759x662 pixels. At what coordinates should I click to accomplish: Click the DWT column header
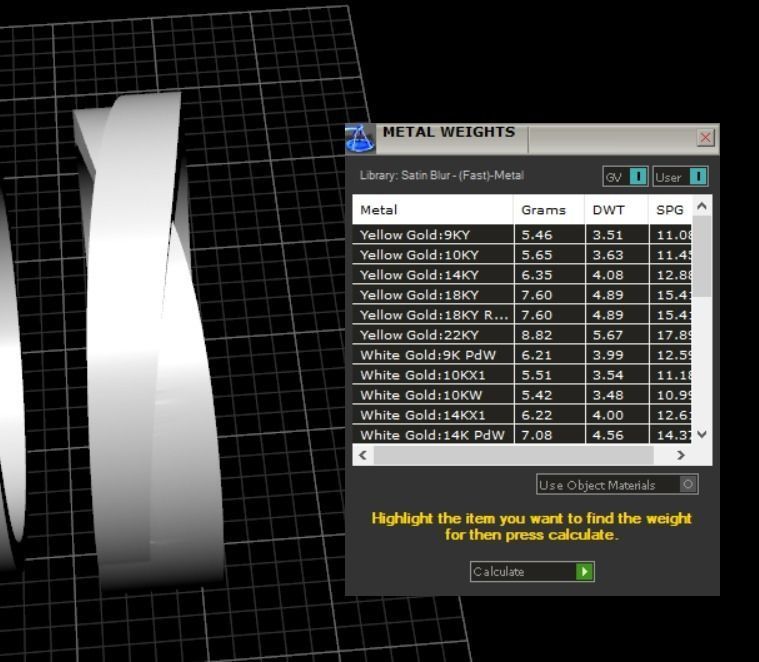[617, 210]
